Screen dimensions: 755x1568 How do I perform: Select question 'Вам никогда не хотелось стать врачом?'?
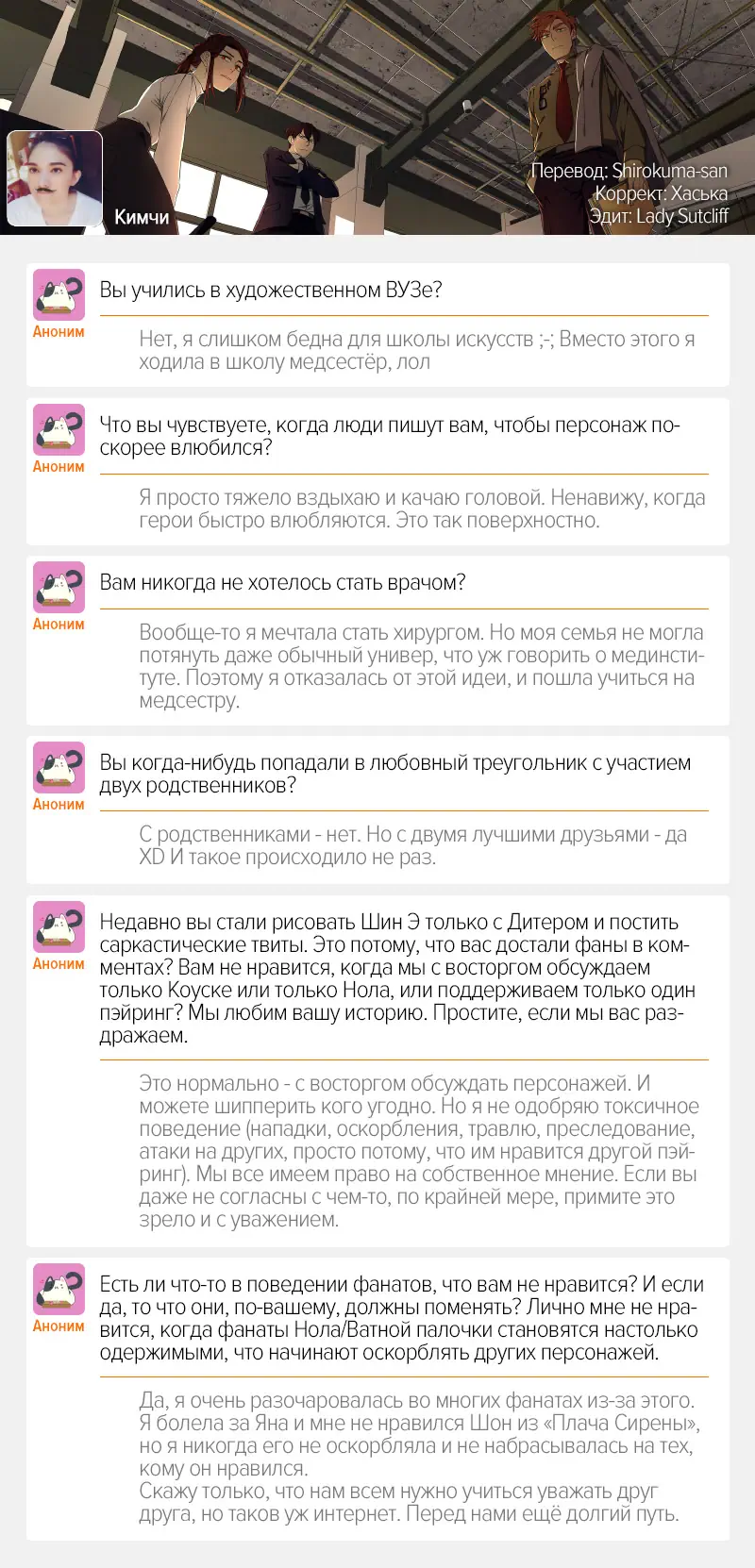(283, 582)
